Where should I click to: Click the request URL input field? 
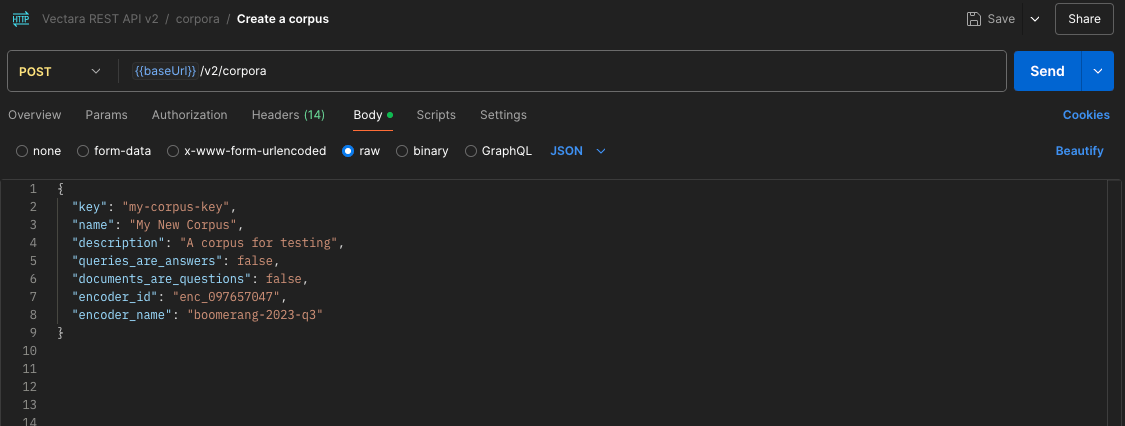click(x=560, y=72)
